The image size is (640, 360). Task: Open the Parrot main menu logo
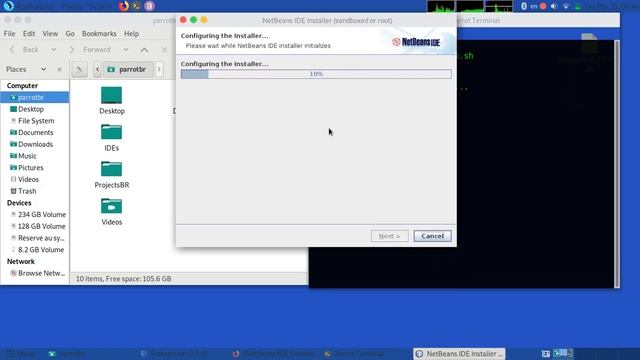[9, 6]
